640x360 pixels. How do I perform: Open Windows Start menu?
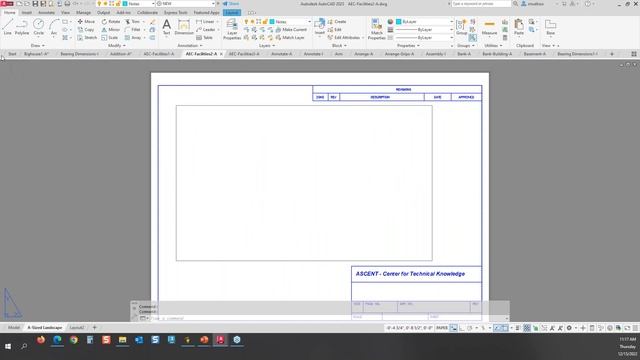point(8,347)
